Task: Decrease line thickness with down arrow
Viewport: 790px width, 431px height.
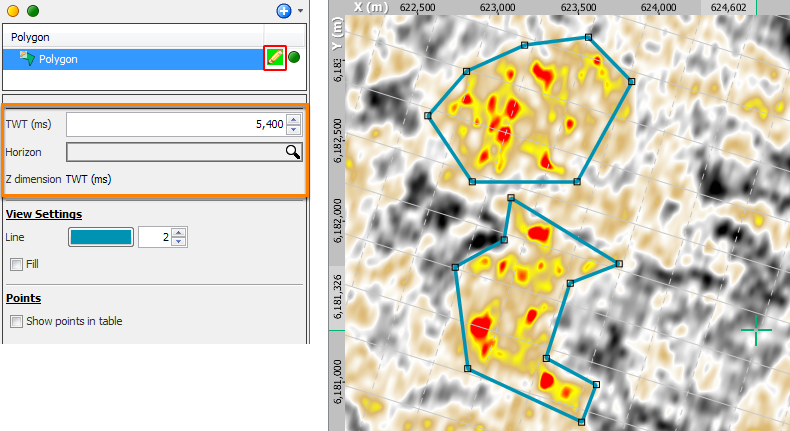Action: point(179,241)
